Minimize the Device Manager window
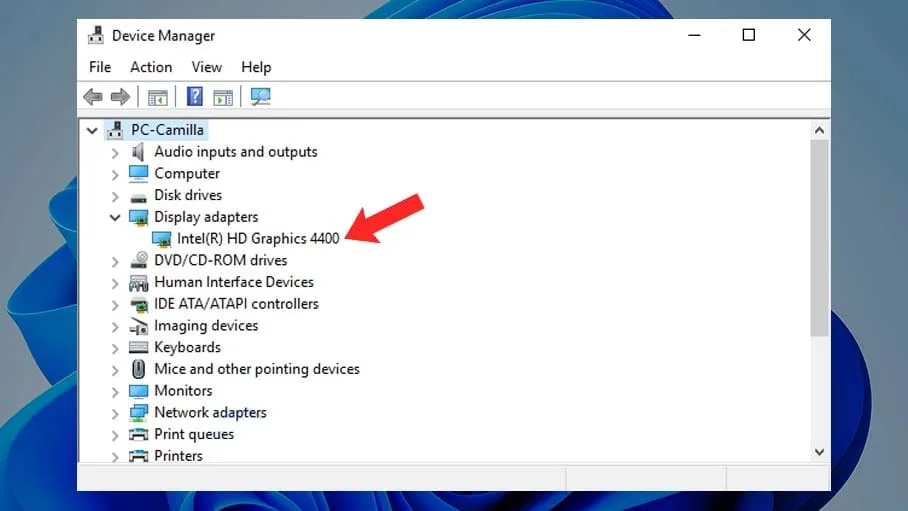Screen dimensions: 908x511 [694, 35]
